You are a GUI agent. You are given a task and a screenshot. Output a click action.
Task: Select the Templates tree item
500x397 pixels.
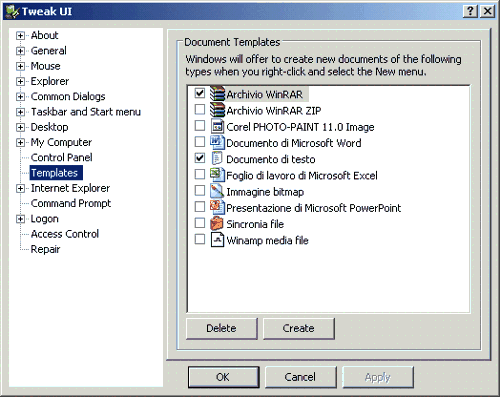click(56, 173)
